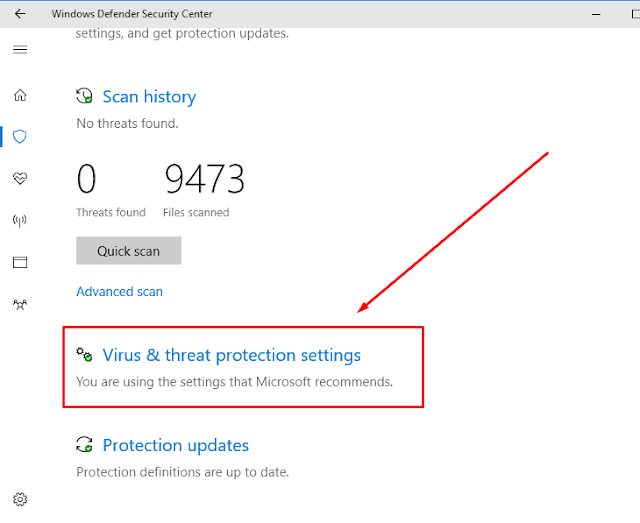Start a Quick scan
This screenshot has width=640, height=523.
click(x=129, y=251)
